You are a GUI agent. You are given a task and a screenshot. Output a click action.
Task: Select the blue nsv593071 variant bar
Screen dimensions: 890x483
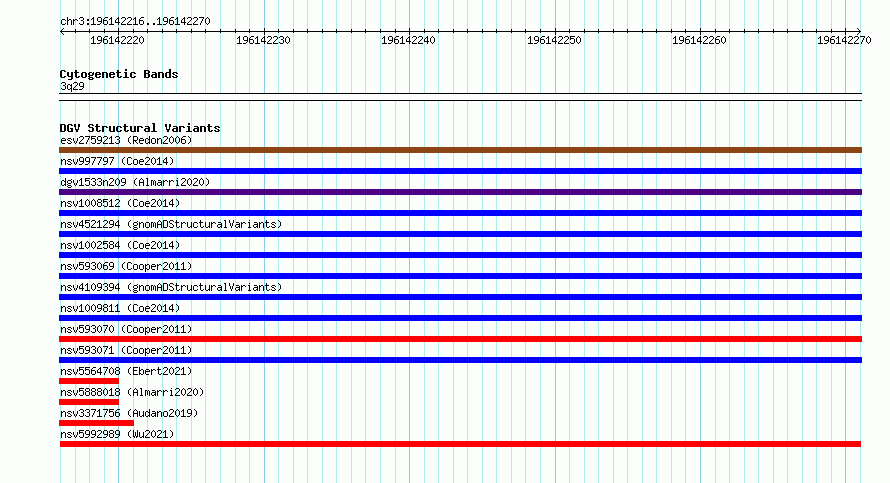(460, 360)
